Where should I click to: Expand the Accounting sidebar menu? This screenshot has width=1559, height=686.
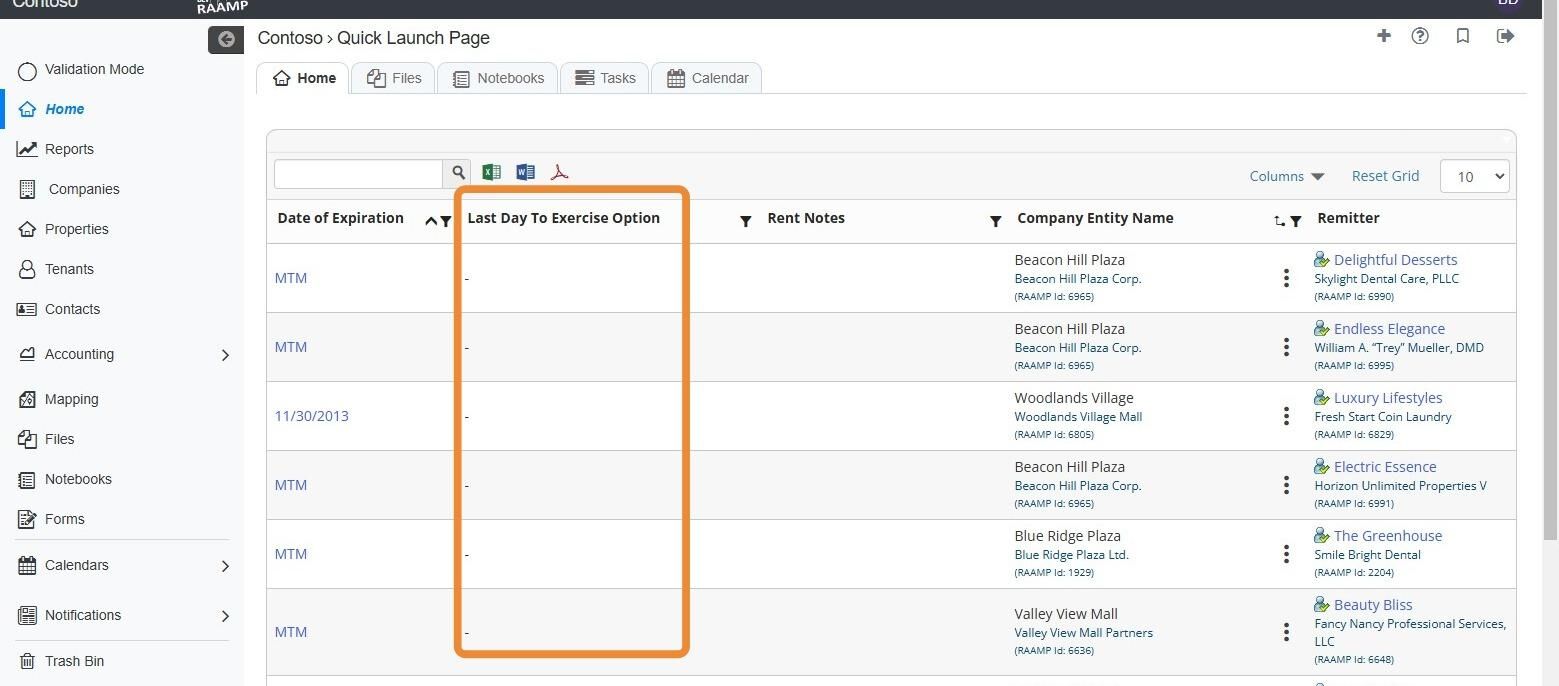coord(225,355)
